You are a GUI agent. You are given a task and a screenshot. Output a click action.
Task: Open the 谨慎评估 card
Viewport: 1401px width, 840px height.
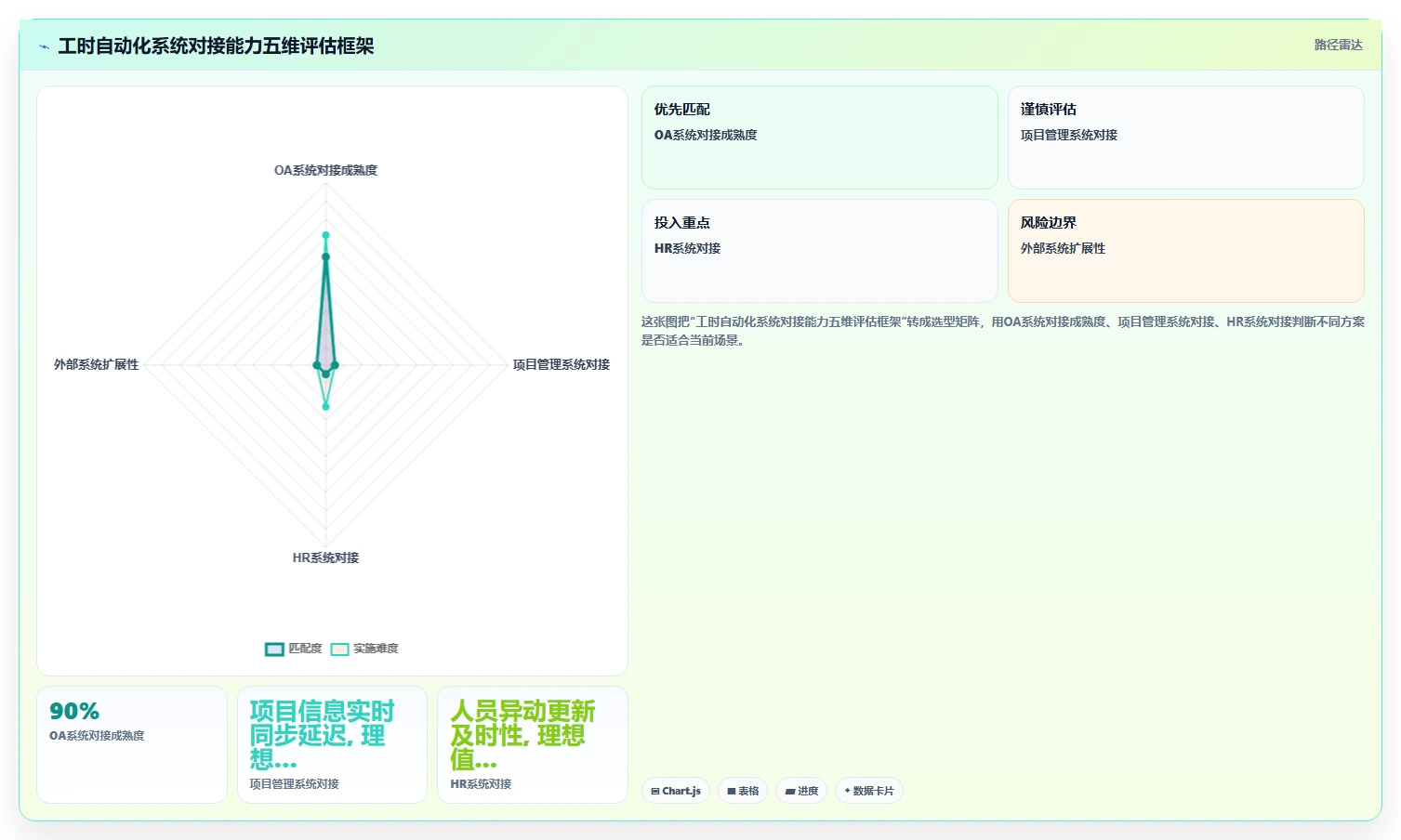coord(1185,138)
